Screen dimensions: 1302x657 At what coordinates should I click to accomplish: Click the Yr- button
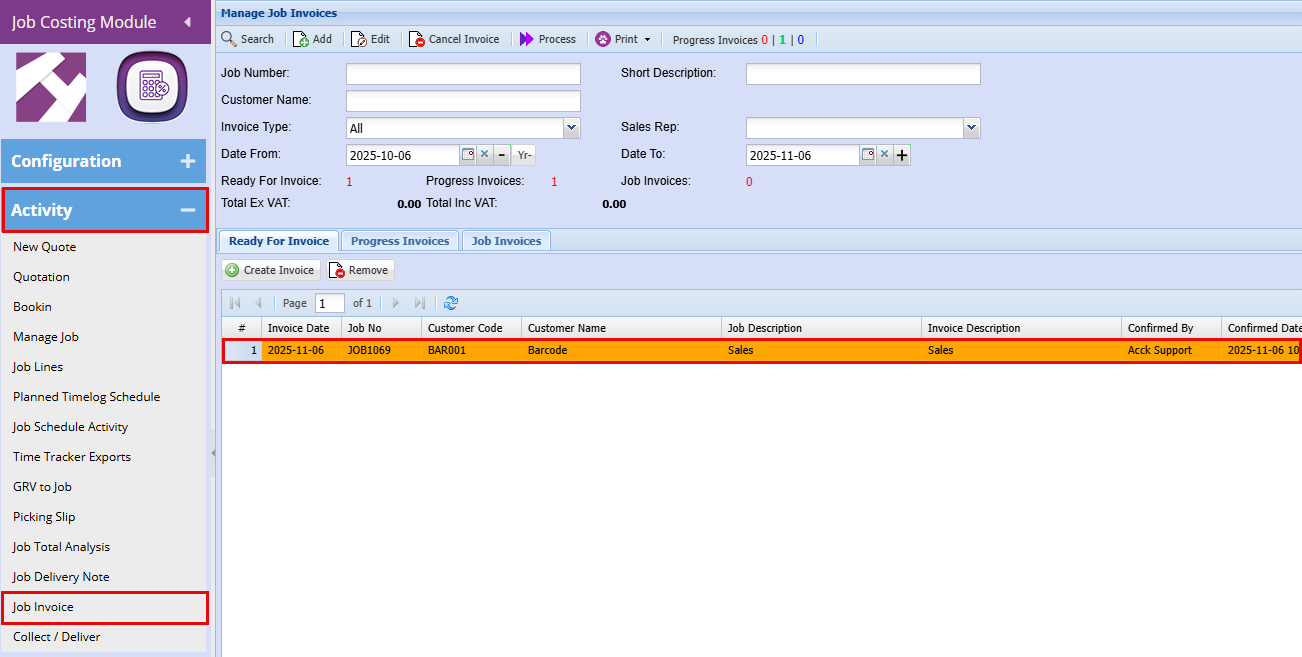tap(524, 155)
